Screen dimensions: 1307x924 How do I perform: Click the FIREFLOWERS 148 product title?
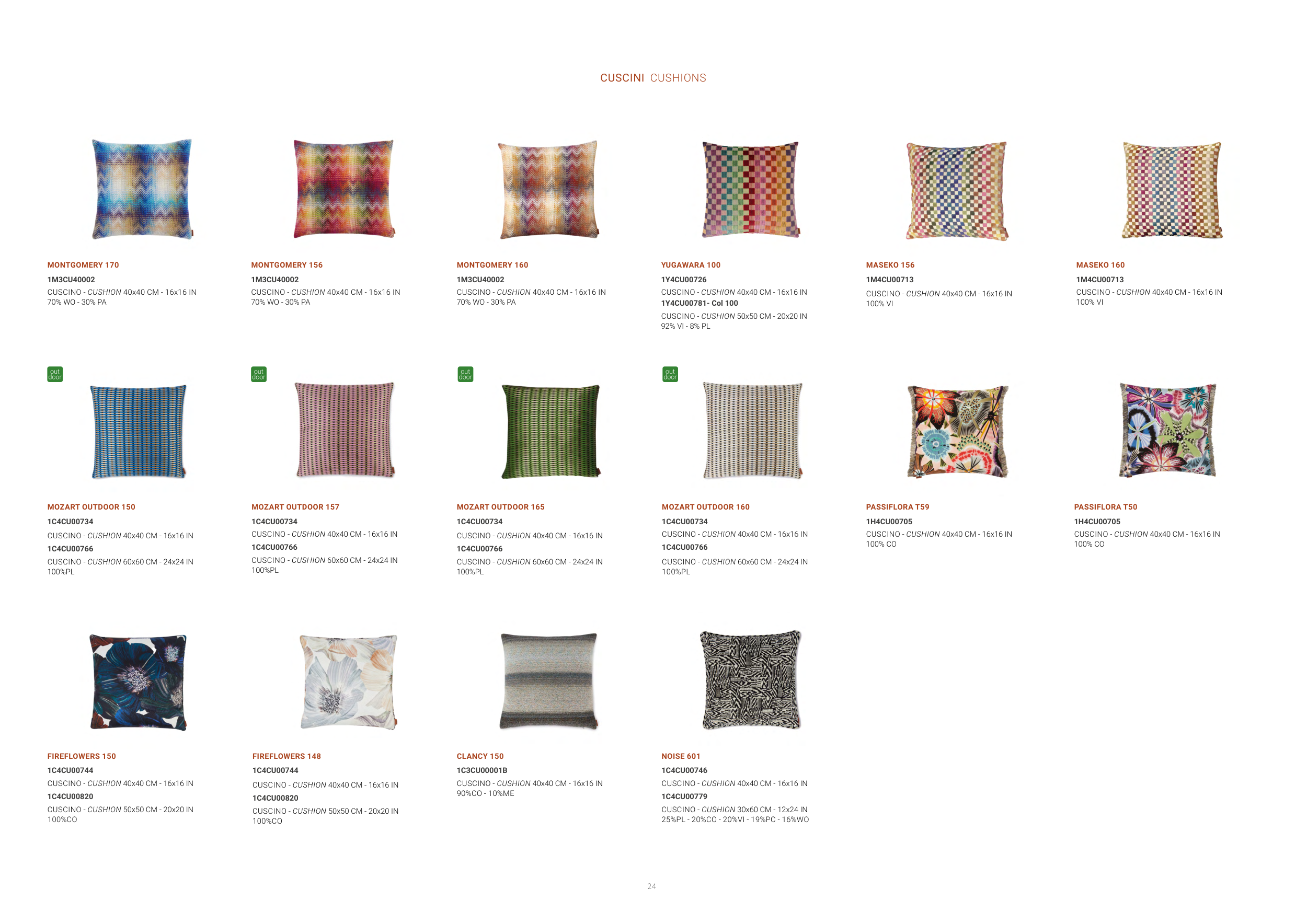tap(286, 756)
